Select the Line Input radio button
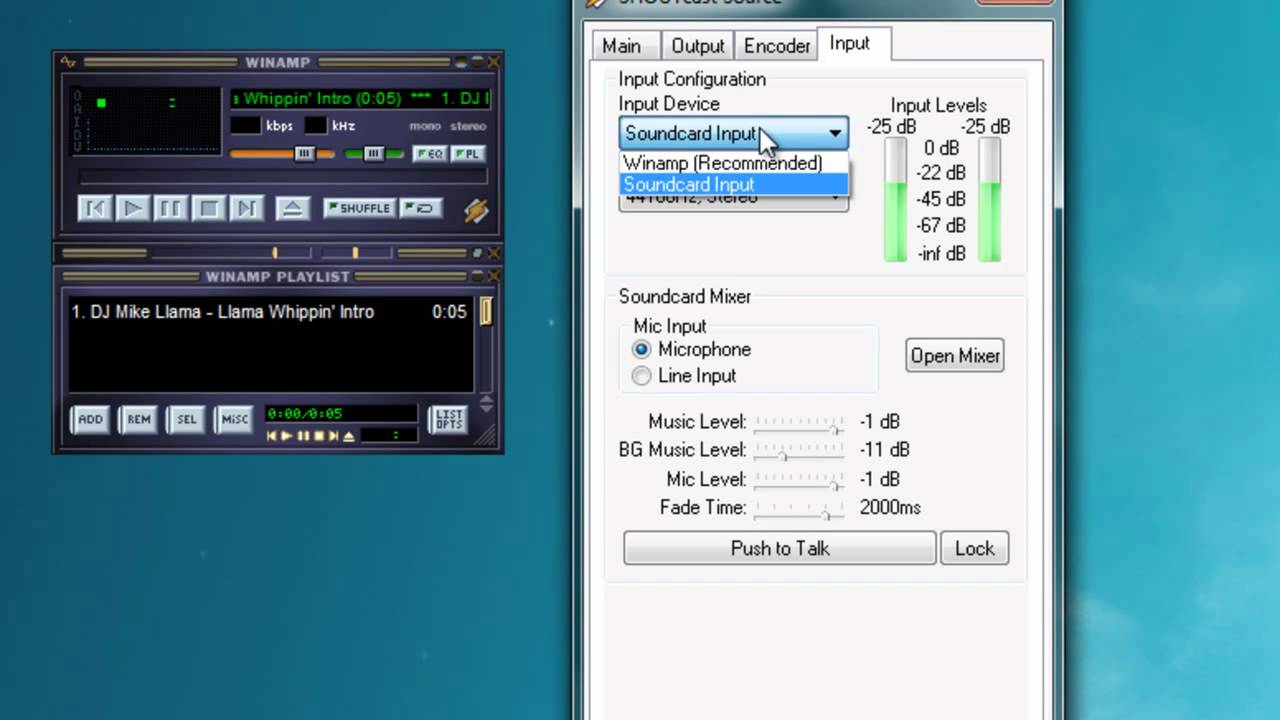This screenshot has width=1280, height=720. pos(641,375)
